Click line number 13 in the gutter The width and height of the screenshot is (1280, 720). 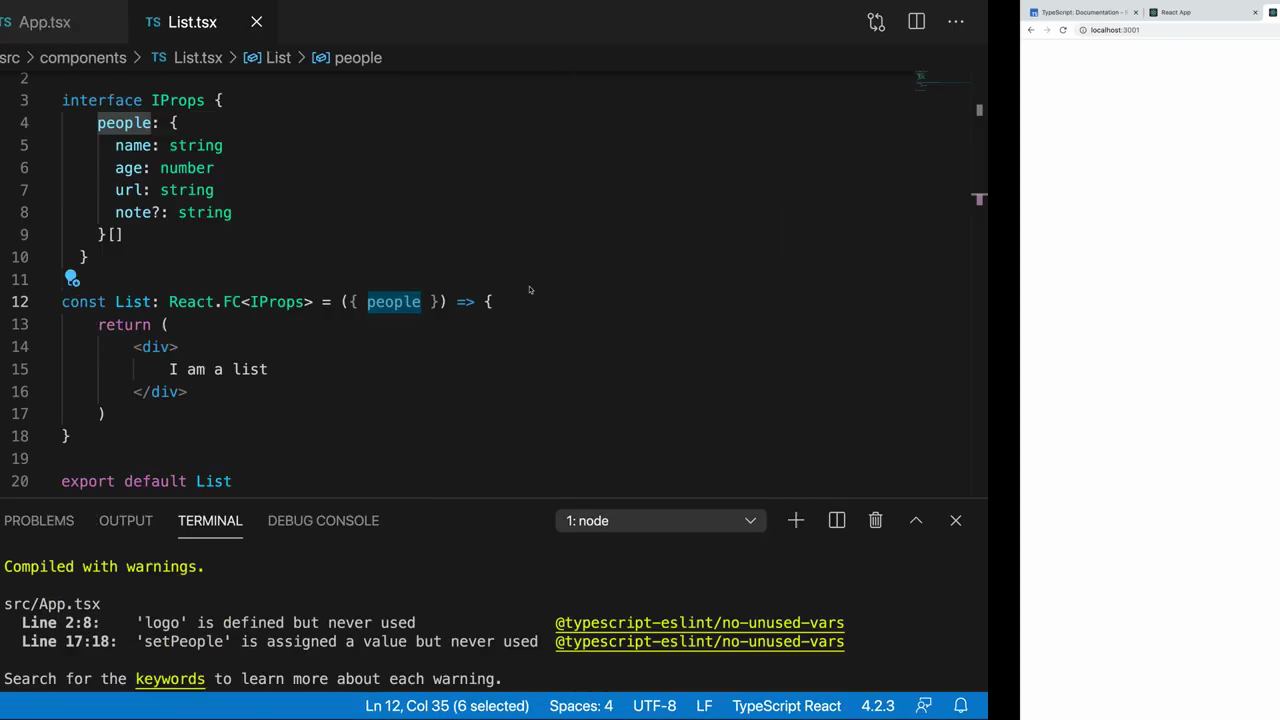pyautogui.click(x=20, y=325)
